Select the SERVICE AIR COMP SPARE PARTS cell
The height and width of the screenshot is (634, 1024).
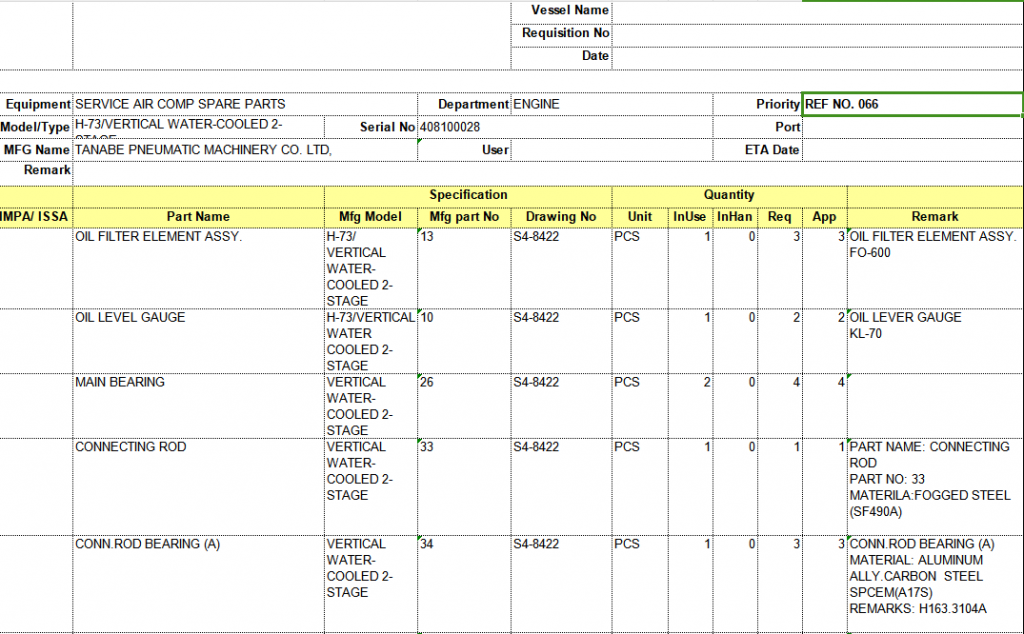click(244, 104)
